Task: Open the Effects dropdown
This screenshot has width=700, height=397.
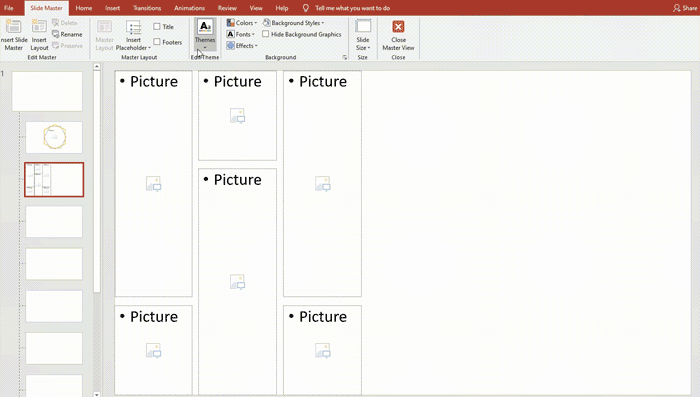Action: [x=242, y=46]
